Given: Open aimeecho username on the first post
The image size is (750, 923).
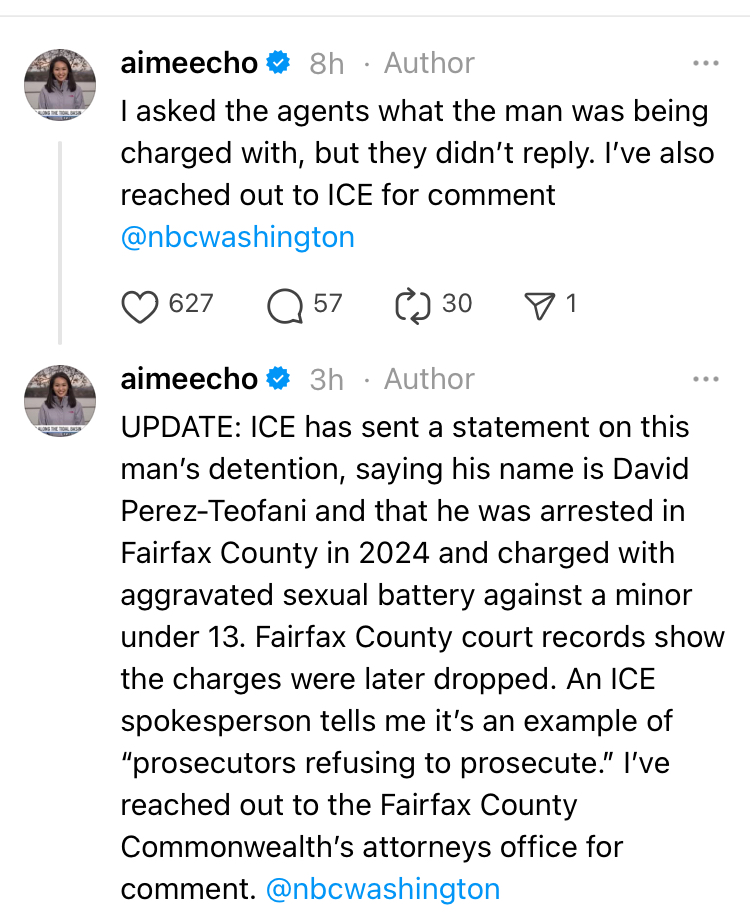Looking at the screenshot, I should (189, 64).
